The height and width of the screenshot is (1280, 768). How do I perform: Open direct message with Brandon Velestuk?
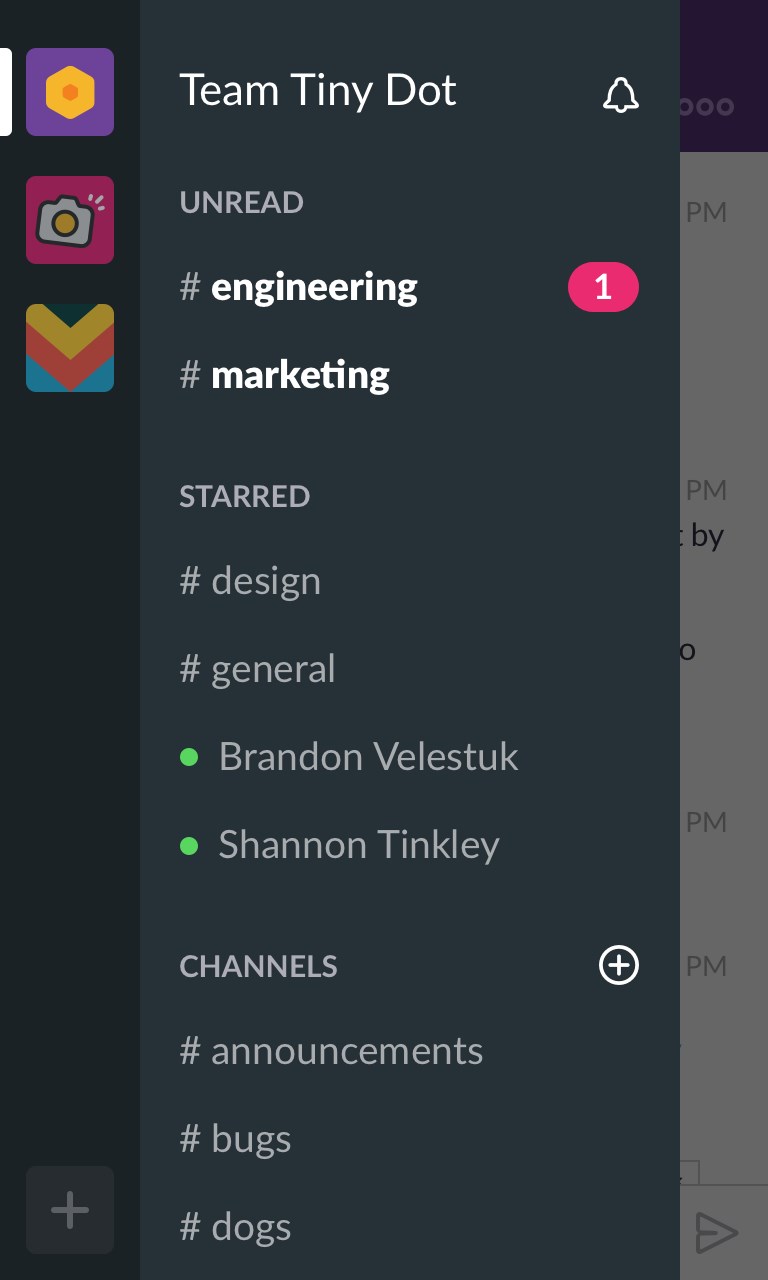click(x=368, y=757)
